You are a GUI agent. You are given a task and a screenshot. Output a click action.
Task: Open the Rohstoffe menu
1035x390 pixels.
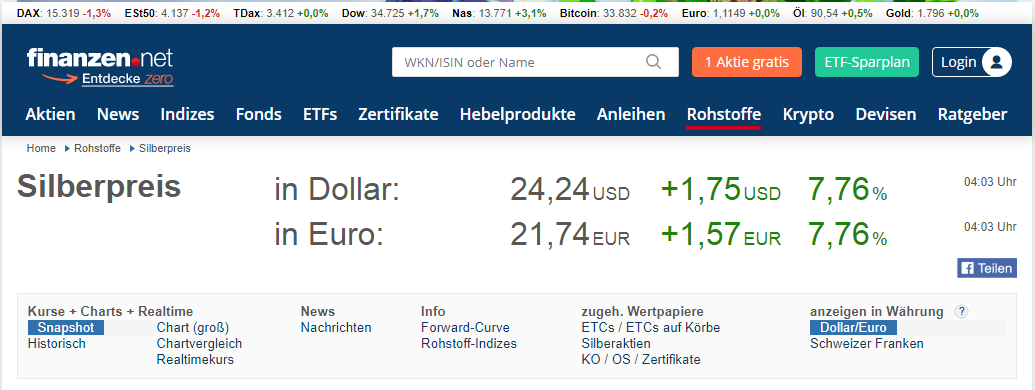tap(723, 114)
